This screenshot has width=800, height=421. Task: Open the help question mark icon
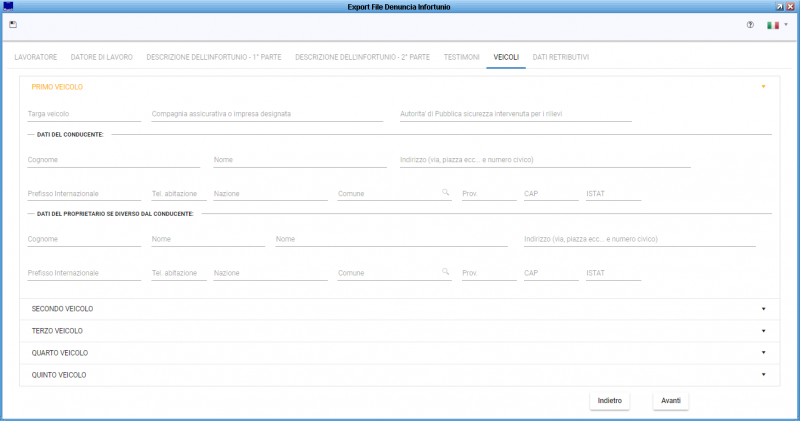click(750, 25)
